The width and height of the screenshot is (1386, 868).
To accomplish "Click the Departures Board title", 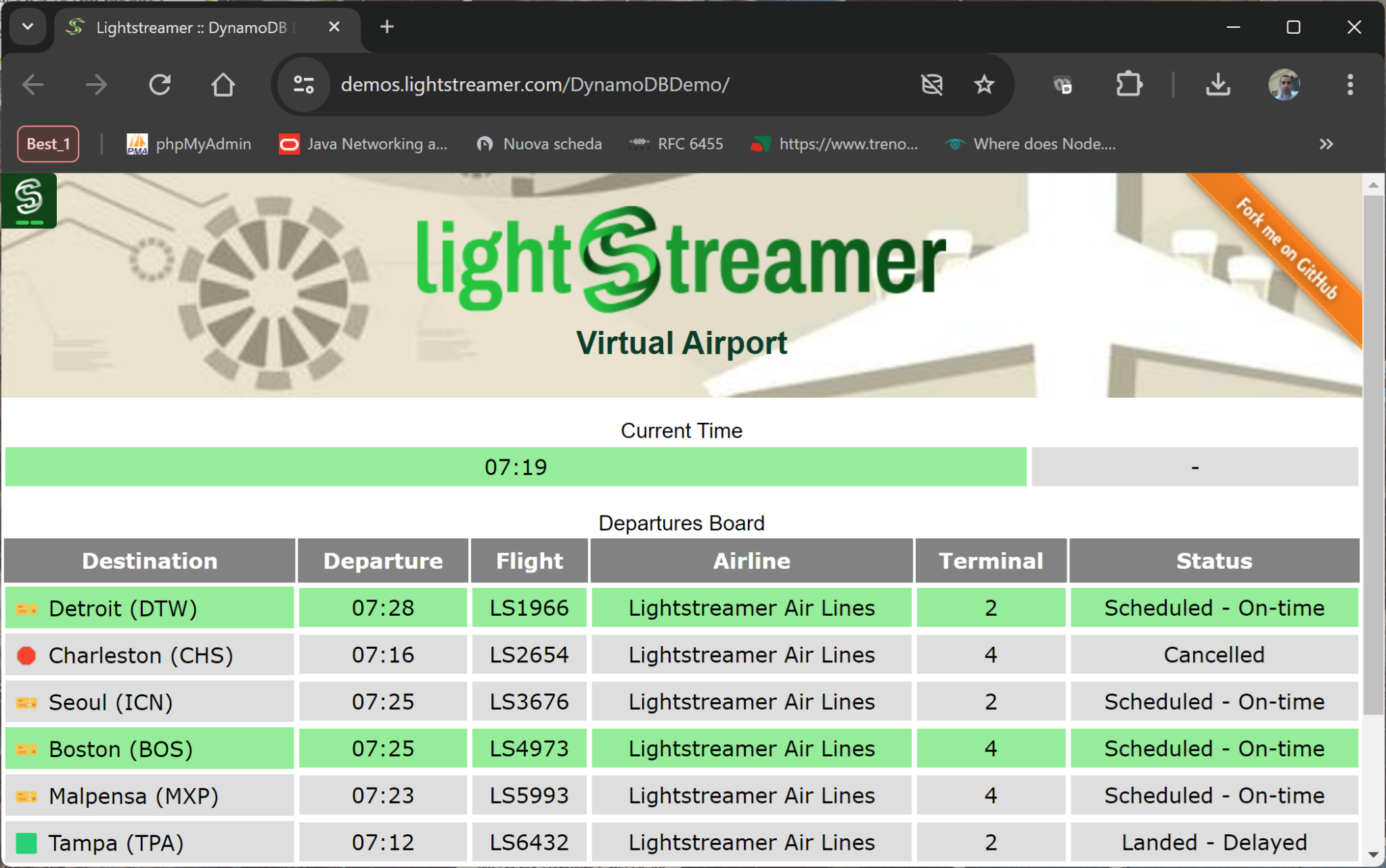I will 681,523.
